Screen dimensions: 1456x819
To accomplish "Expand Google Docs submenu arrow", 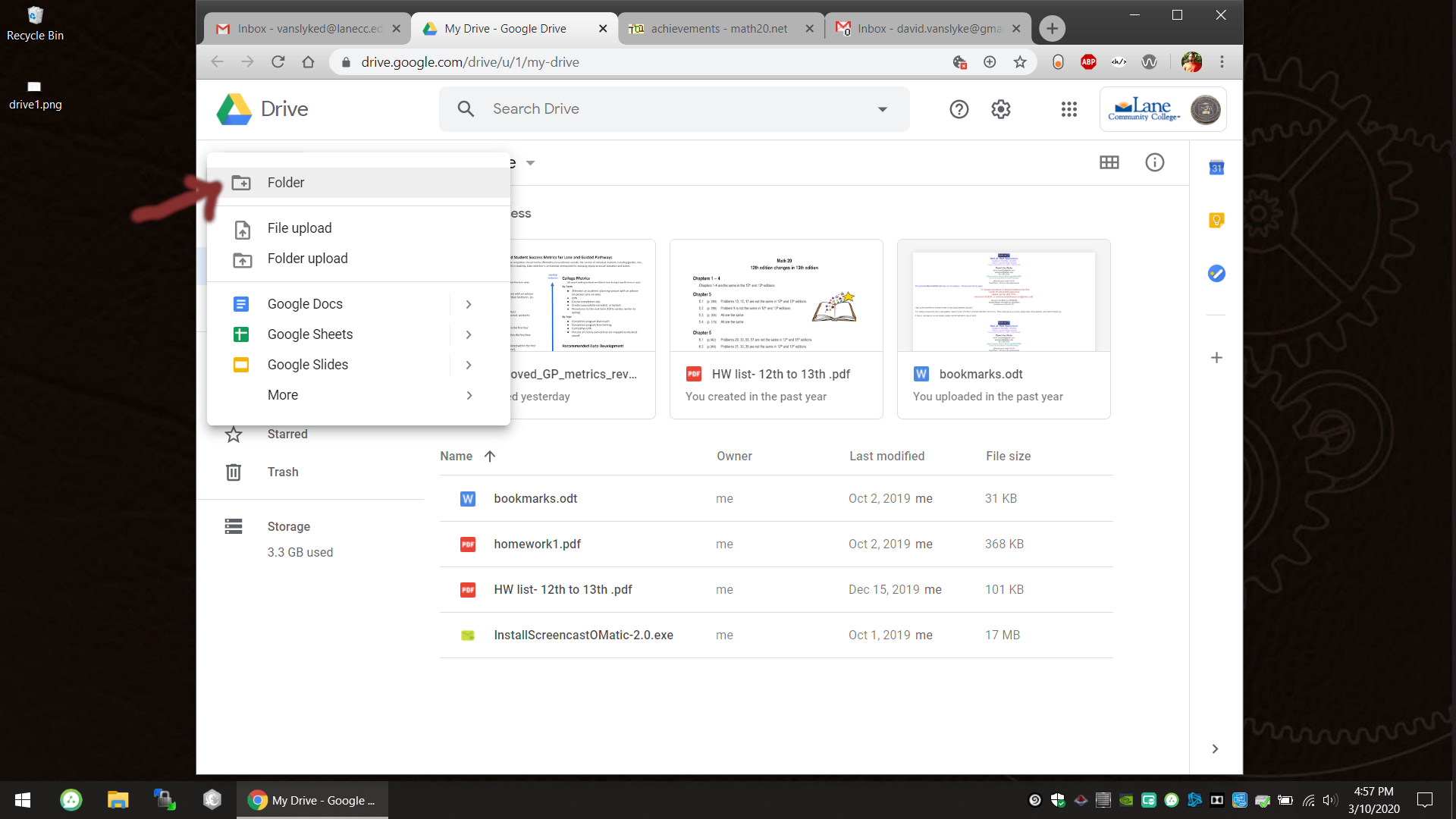I will pyautogui.click(x=469, y=304).
